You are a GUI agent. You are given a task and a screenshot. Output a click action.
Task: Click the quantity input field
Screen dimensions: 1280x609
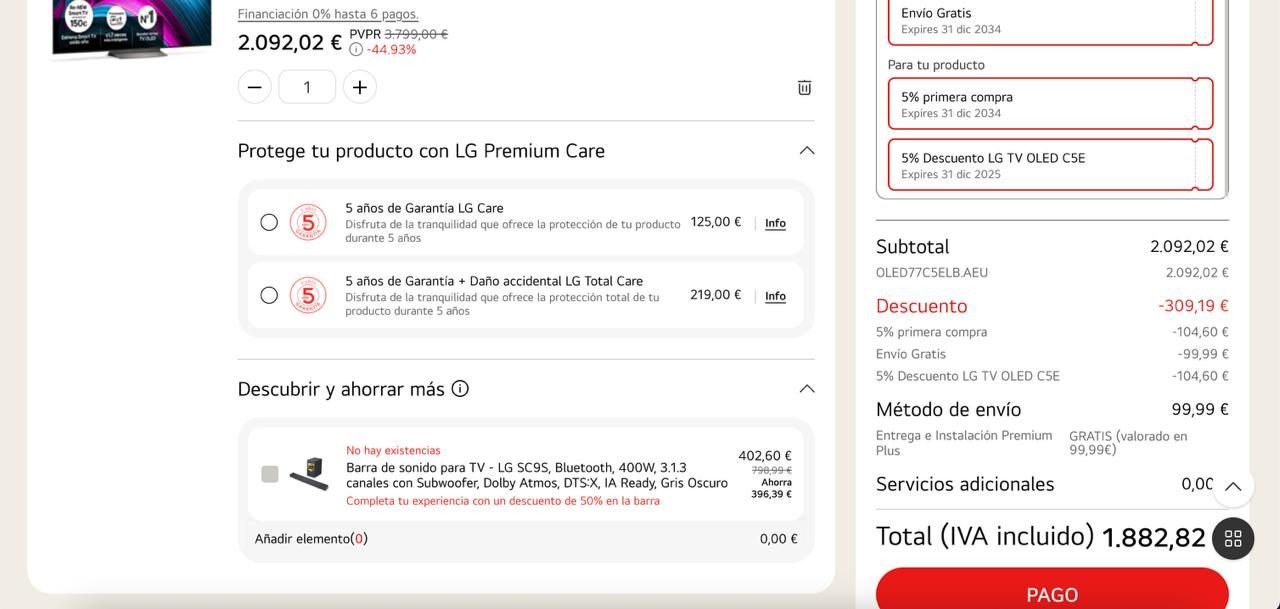[307, 87]
